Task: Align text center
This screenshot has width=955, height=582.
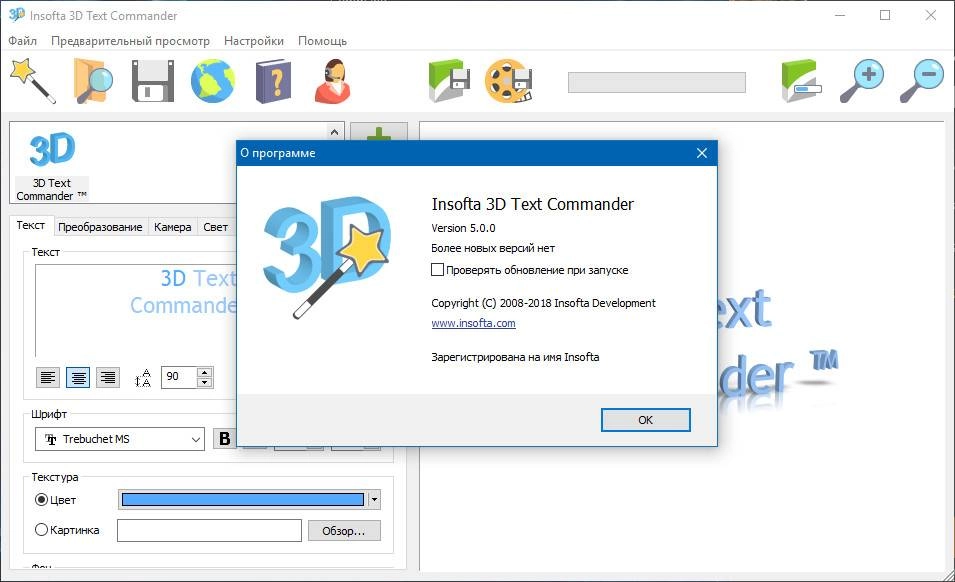Action: point(78,377)
